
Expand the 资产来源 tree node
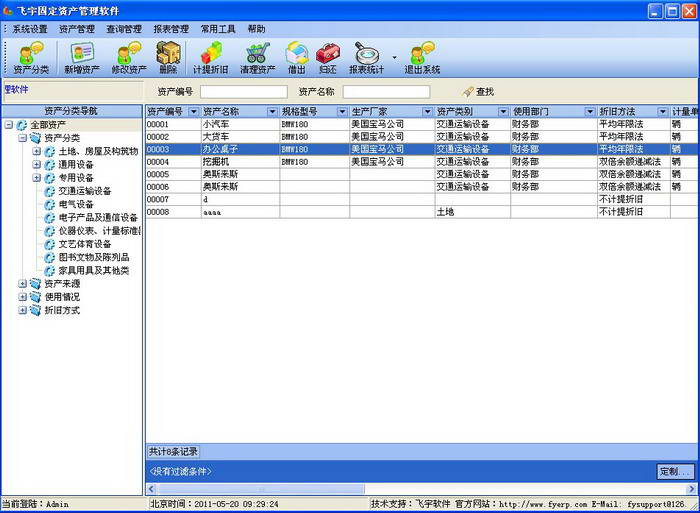(23, 284)
